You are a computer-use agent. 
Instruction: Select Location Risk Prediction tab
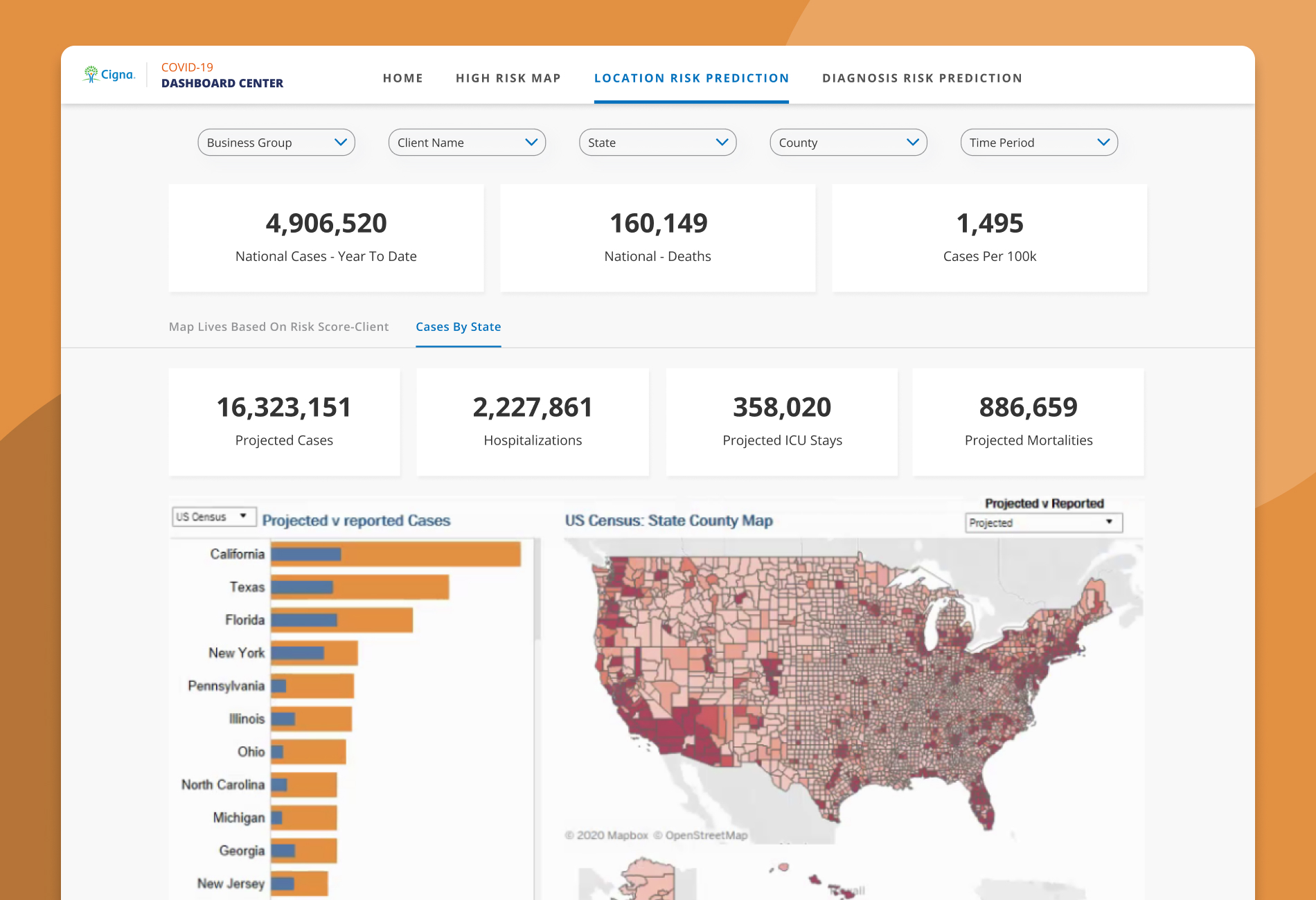coord(691,78)
